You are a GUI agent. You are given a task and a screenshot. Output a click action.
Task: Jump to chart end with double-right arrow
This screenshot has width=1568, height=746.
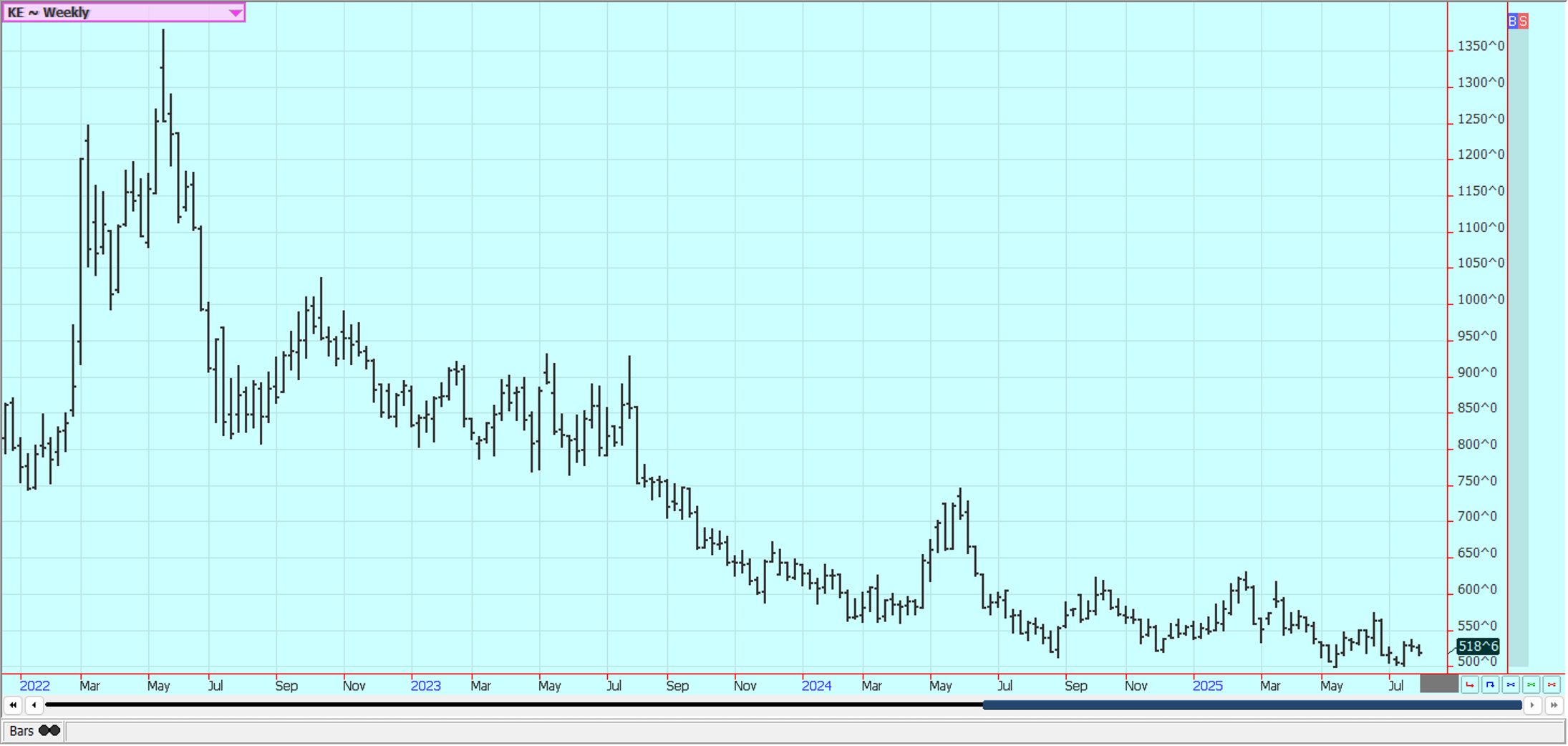(1553, 705)
